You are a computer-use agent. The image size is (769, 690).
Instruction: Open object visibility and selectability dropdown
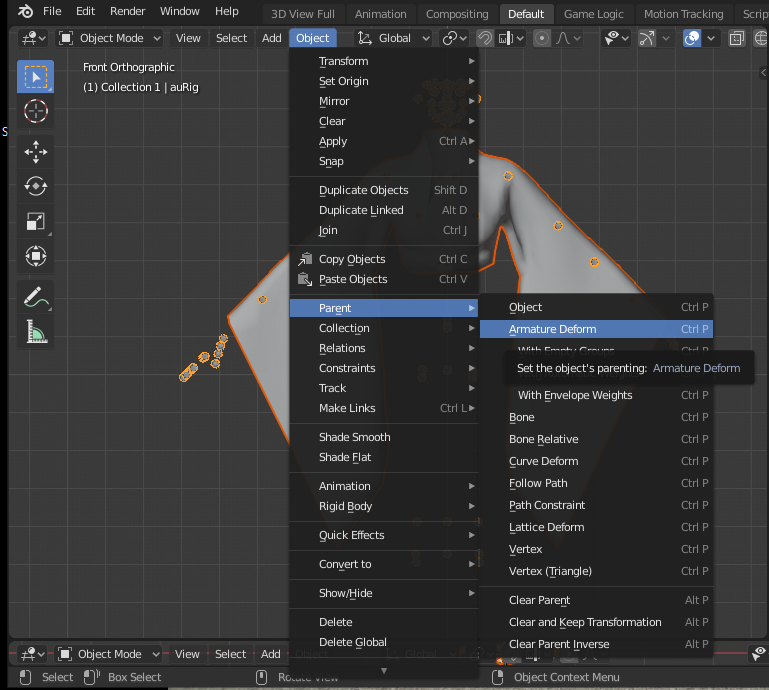(616, 38)
